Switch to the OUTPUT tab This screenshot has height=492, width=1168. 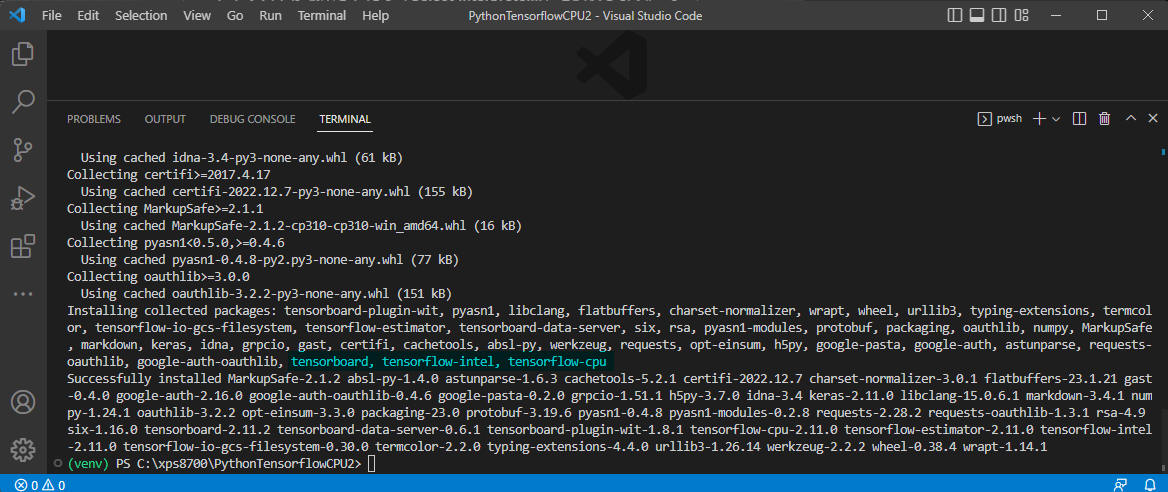tap(165, 119)
